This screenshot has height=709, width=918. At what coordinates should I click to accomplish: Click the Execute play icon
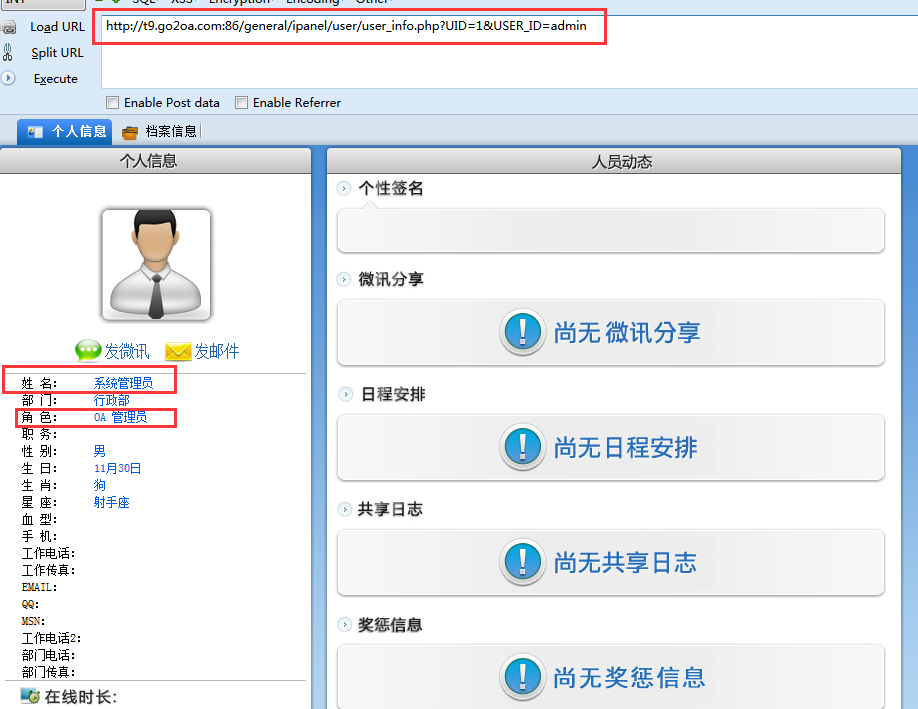(8, 78)
